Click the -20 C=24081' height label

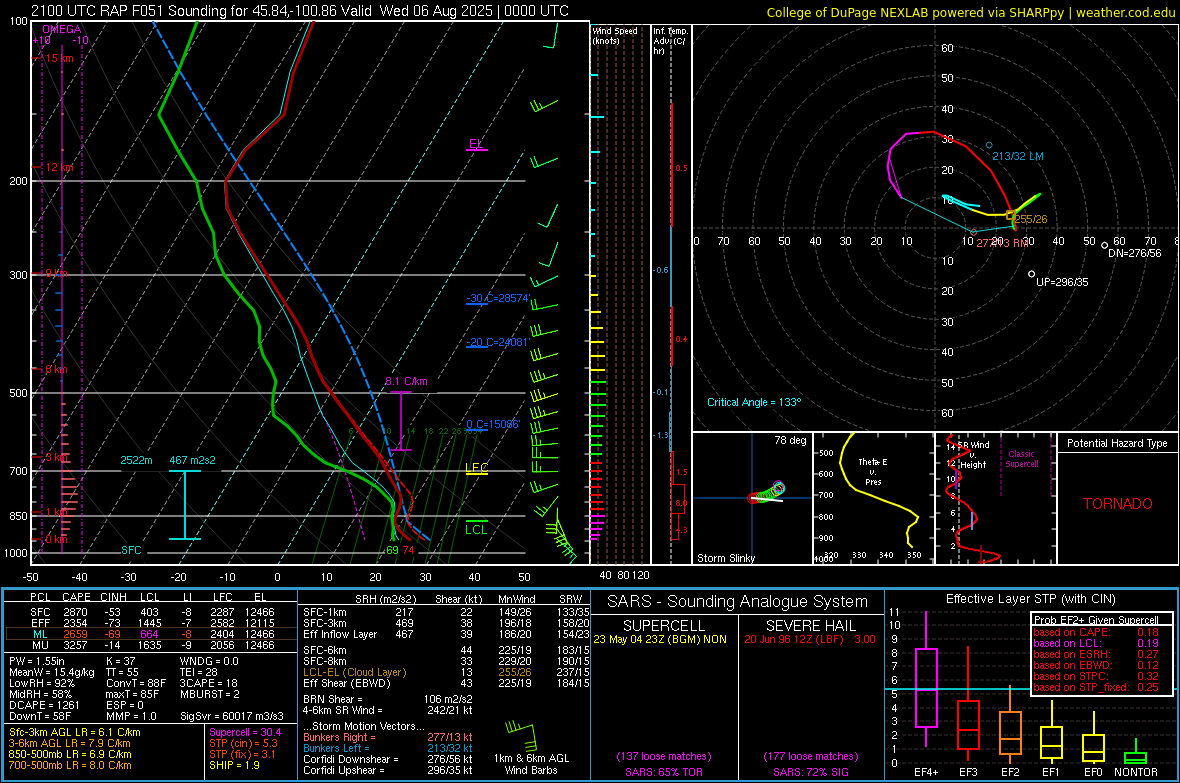(x=497, y=342)
